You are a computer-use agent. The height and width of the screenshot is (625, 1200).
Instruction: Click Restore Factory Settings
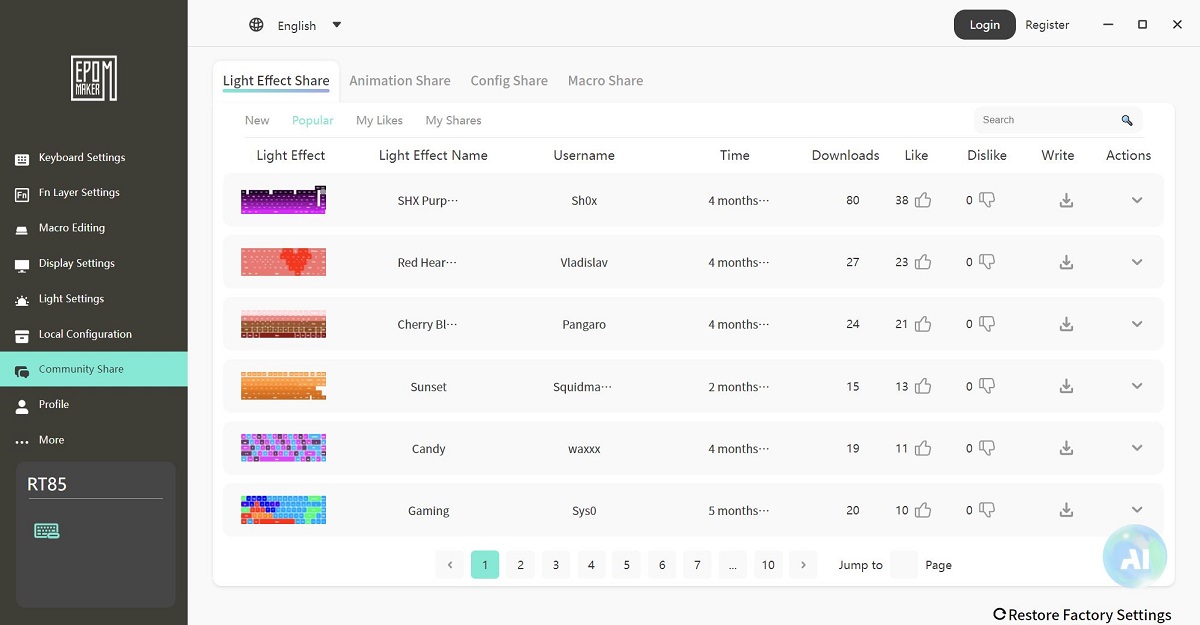[x=1081, y=614]
